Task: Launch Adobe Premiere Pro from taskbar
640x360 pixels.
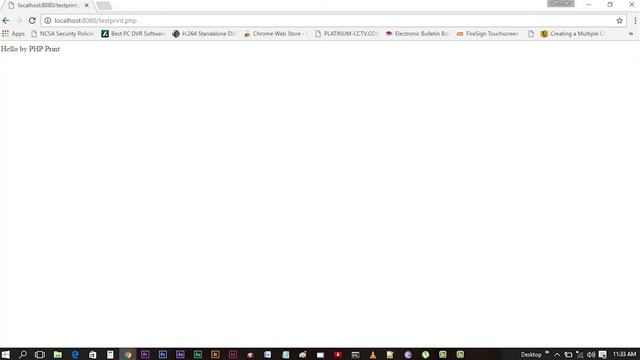Action: pos(145,354)
